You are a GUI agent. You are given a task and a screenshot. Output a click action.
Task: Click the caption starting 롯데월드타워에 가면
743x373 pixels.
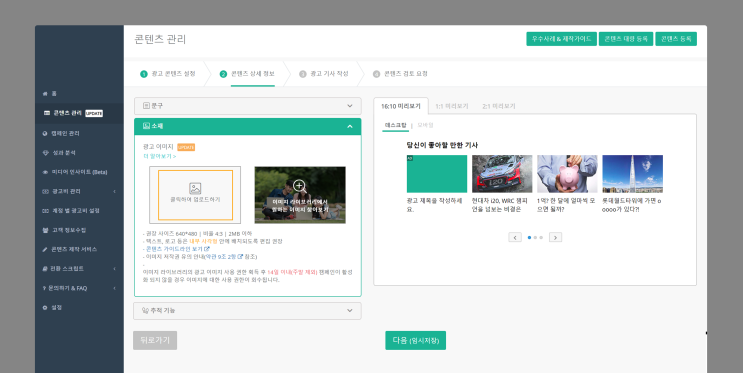[x=632, y=205]
